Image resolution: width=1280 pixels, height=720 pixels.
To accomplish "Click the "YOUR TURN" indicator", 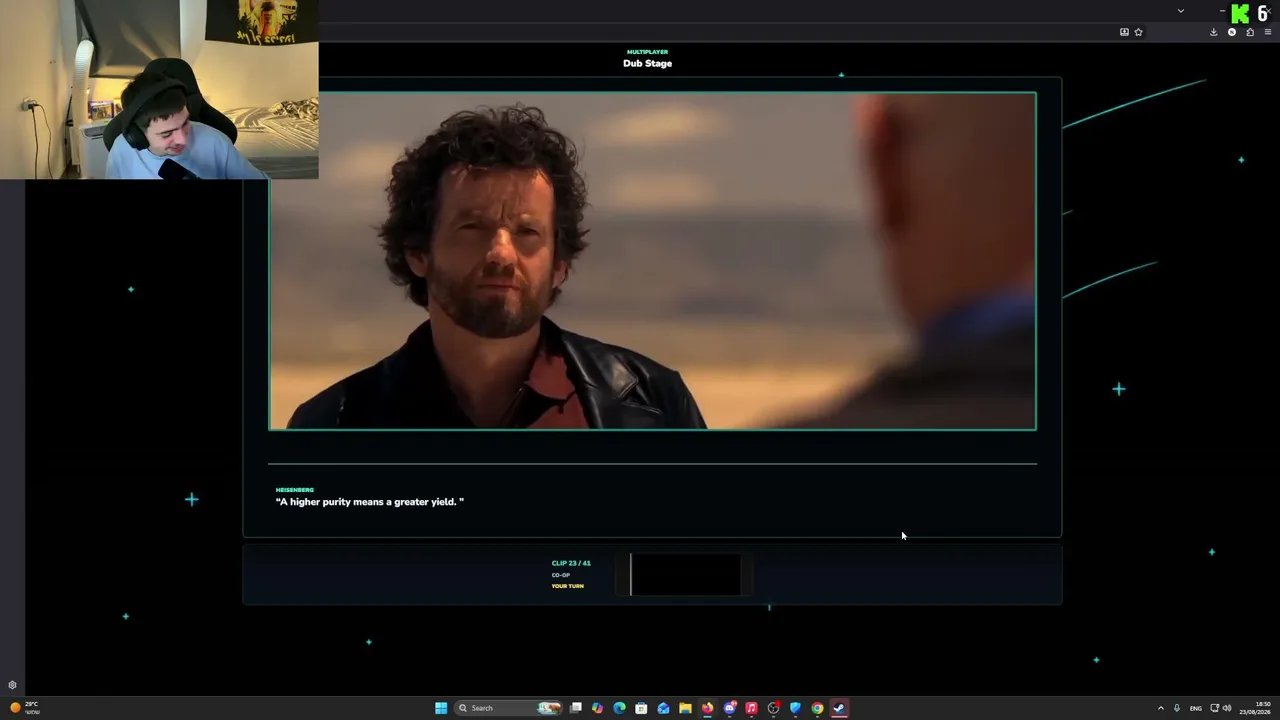I will point(568,586).
